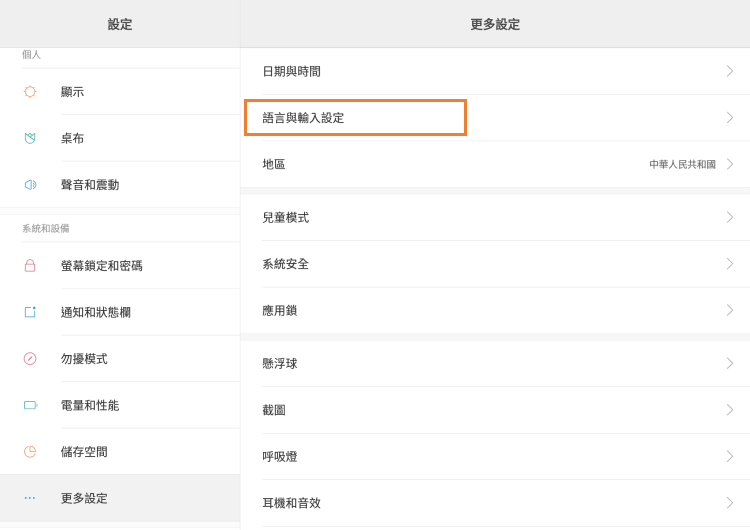Open 儲存空間 settings
The width and height of the screenshot is (750, 530).
[120, 452]
